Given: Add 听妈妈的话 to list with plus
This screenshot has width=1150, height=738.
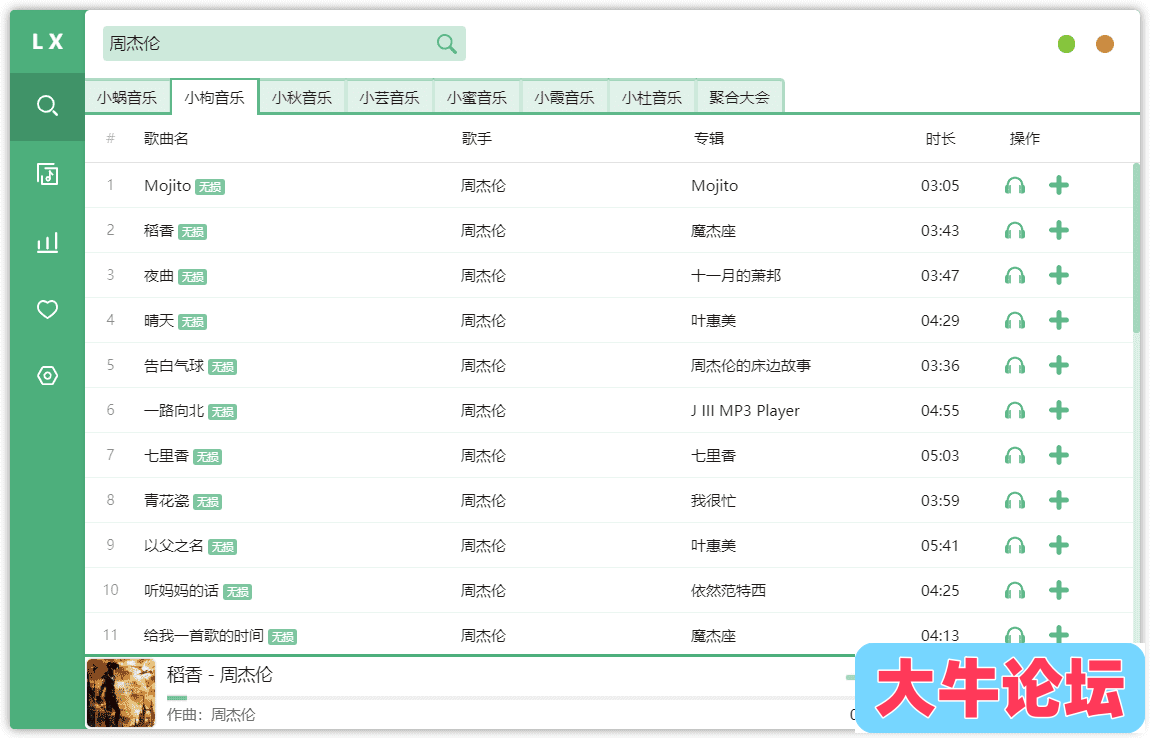Looking at the screenshot, I should pyautogui.click(x=1058, y=590).
